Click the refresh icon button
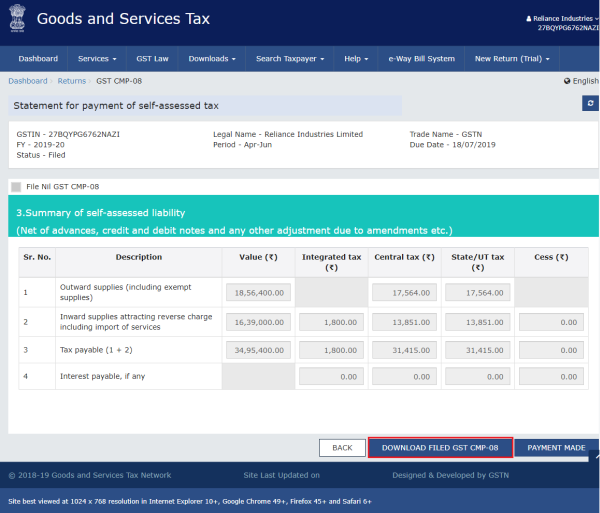The height and width of the screenshot is (513, 600). pos(590,103)
